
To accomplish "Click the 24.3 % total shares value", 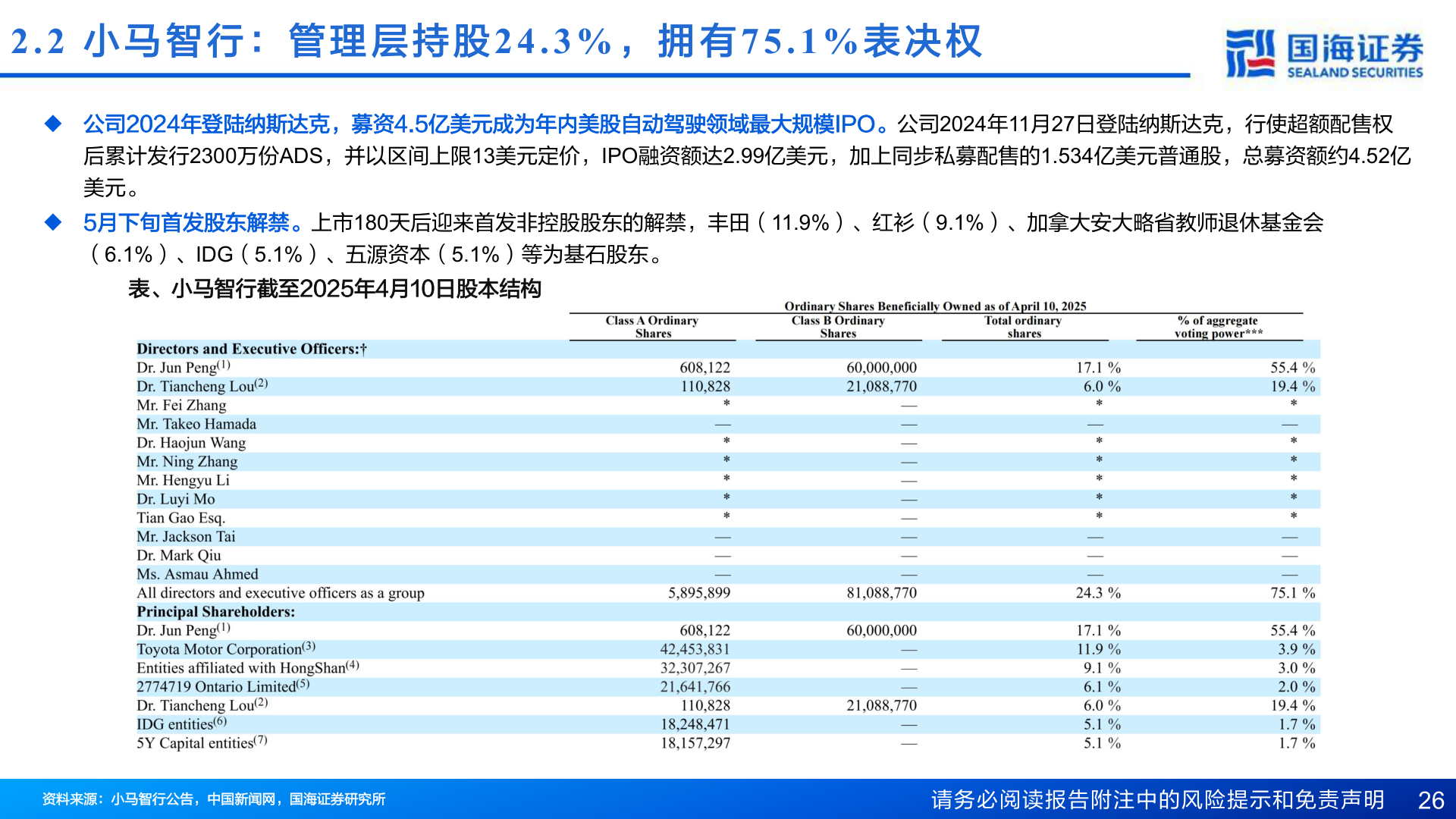I will coord(1097,593).
